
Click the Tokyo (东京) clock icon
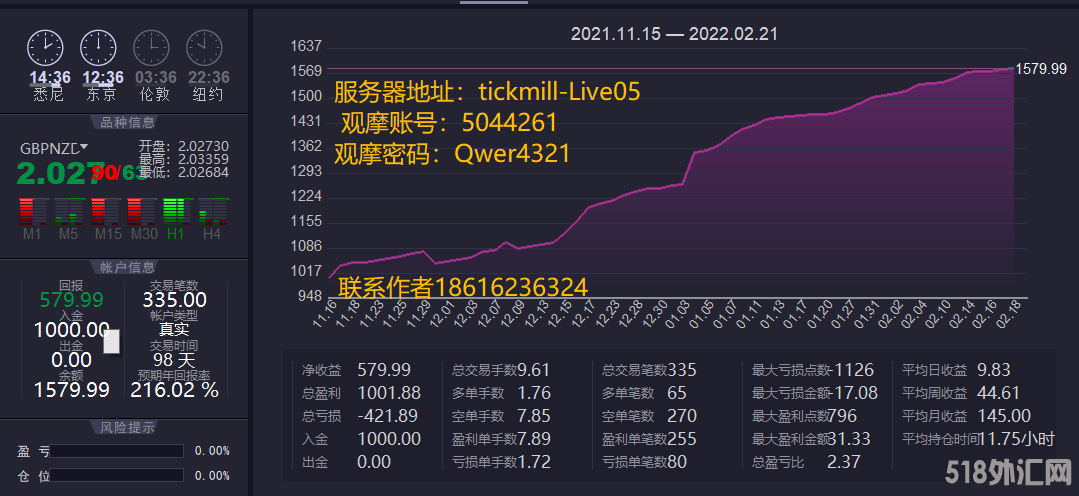98,47
